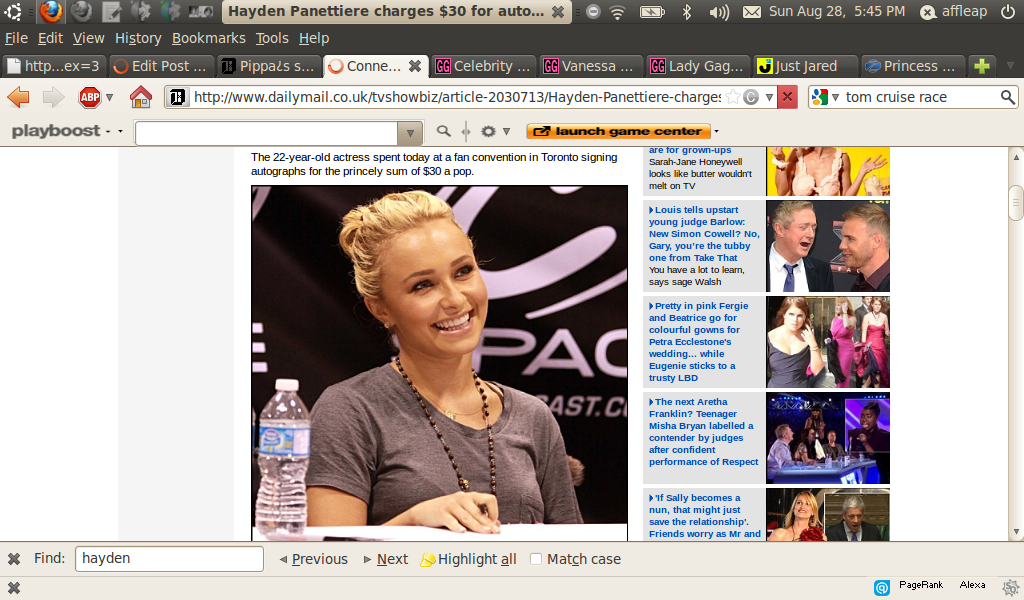Open the Louis tells upstart young judge Barlow link
Image resolution: width=1024 pixels, height=600 pixels.
703,234
